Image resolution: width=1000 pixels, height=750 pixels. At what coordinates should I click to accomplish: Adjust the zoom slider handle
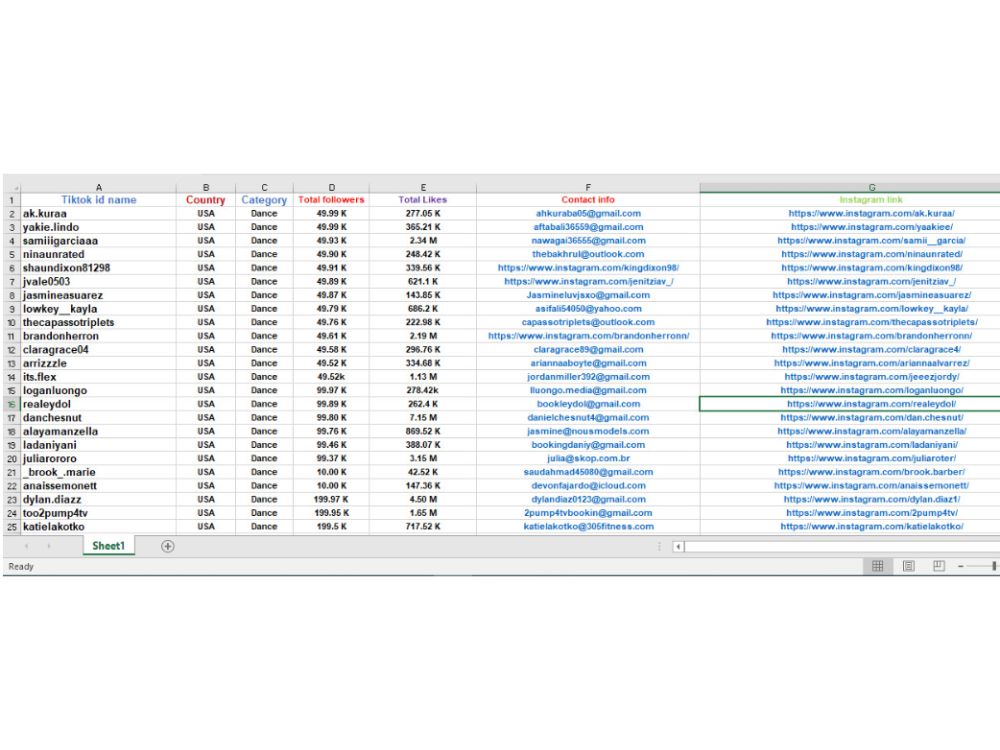[x=994, y=566]
